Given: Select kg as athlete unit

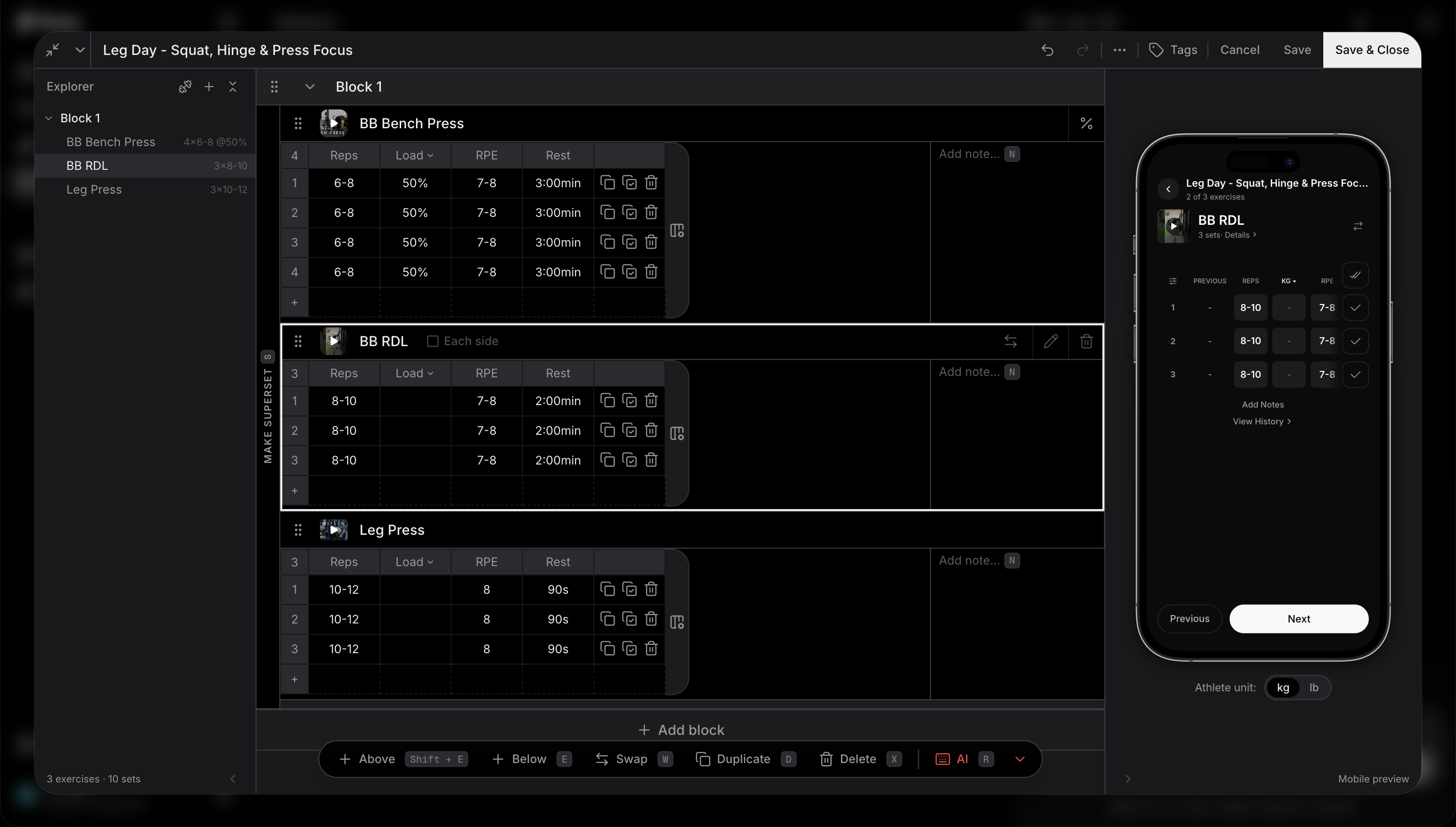Looking at the screenshot, I should point(1283,687).
